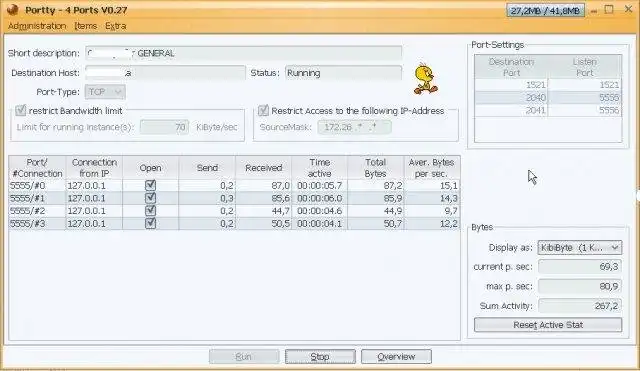
Task: Click the Run button
Action: [244, 357]
